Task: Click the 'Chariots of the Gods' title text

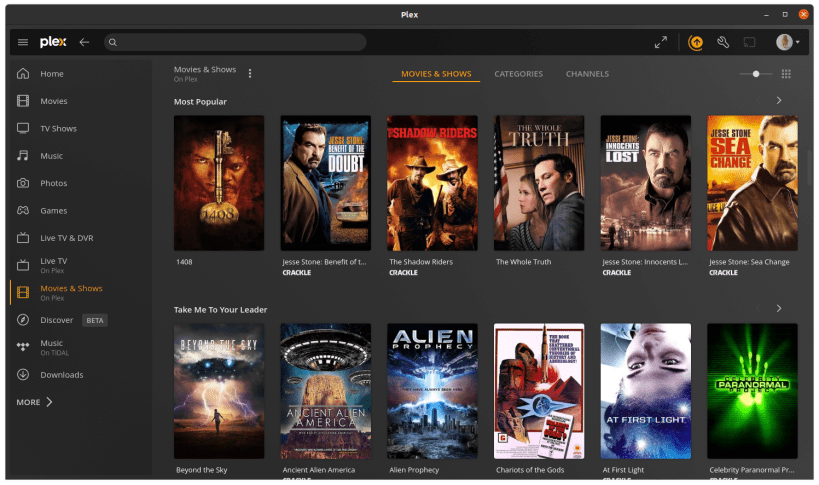Action: (x=530, y=470)
